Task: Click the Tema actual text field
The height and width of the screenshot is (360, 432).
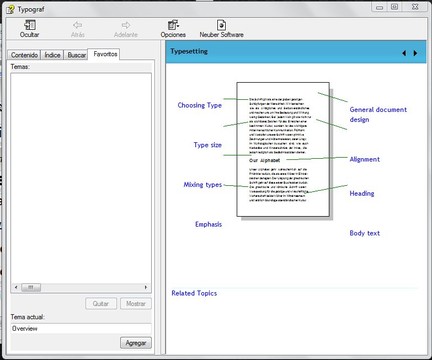Action: tap(81, 328)
